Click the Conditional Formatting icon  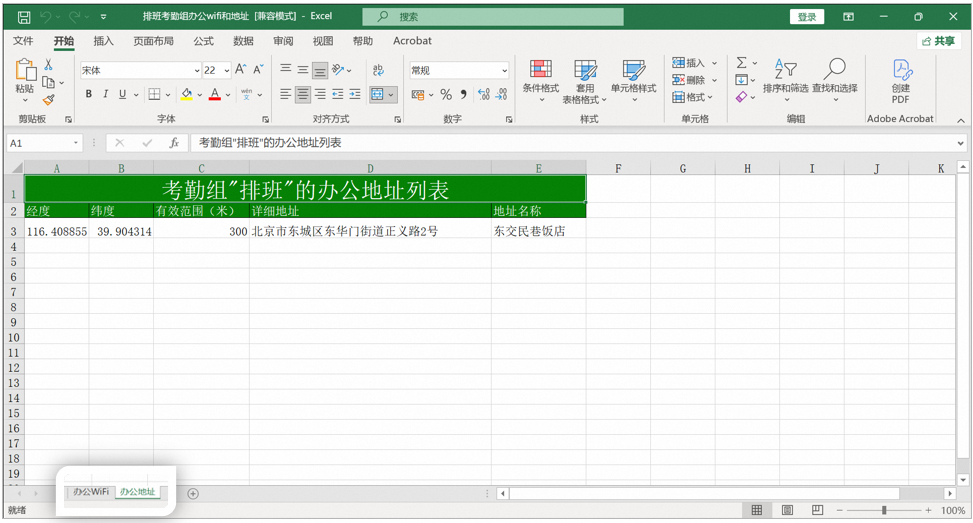point(540,69)
